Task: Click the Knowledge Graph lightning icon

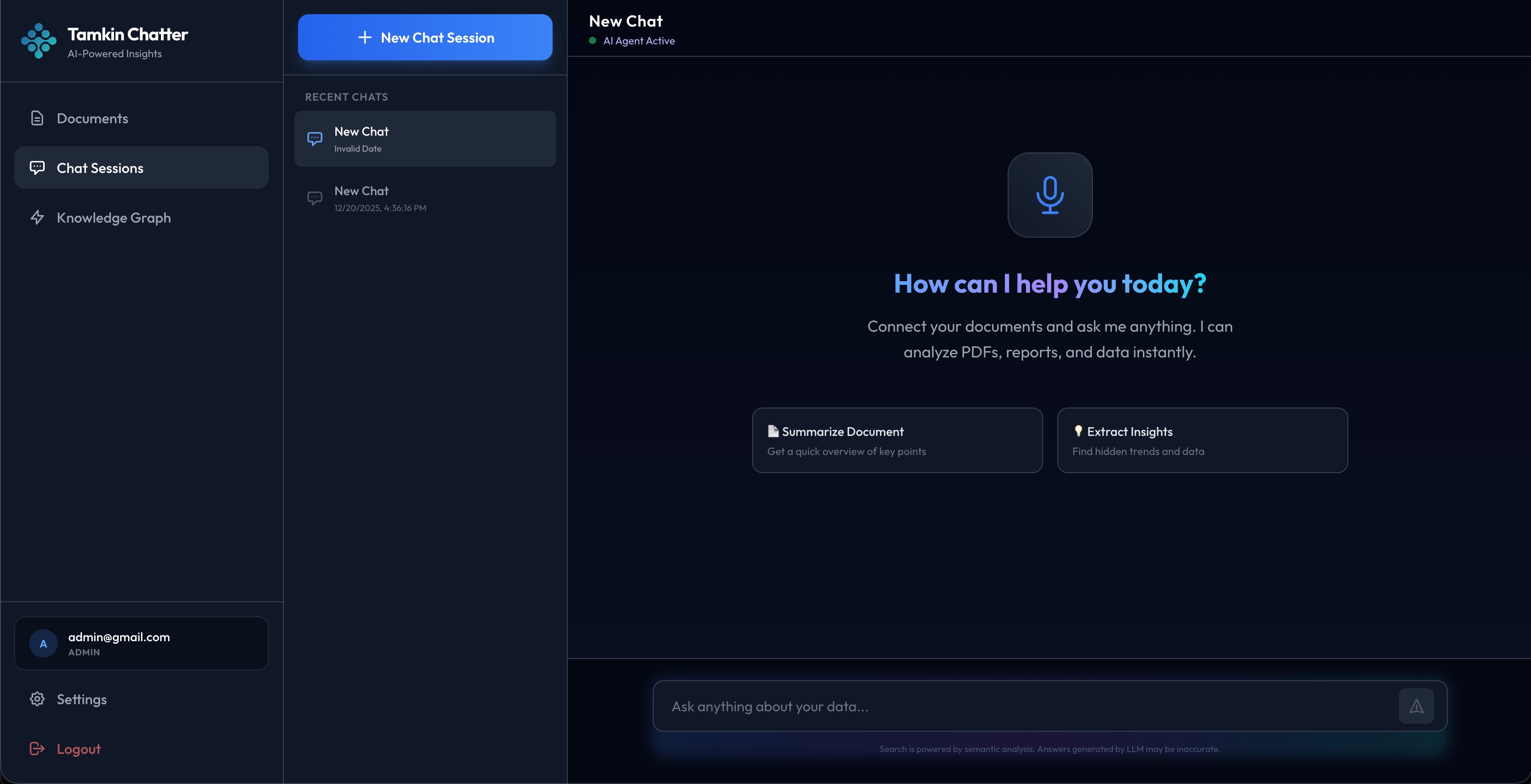Action: pos(37,218)
